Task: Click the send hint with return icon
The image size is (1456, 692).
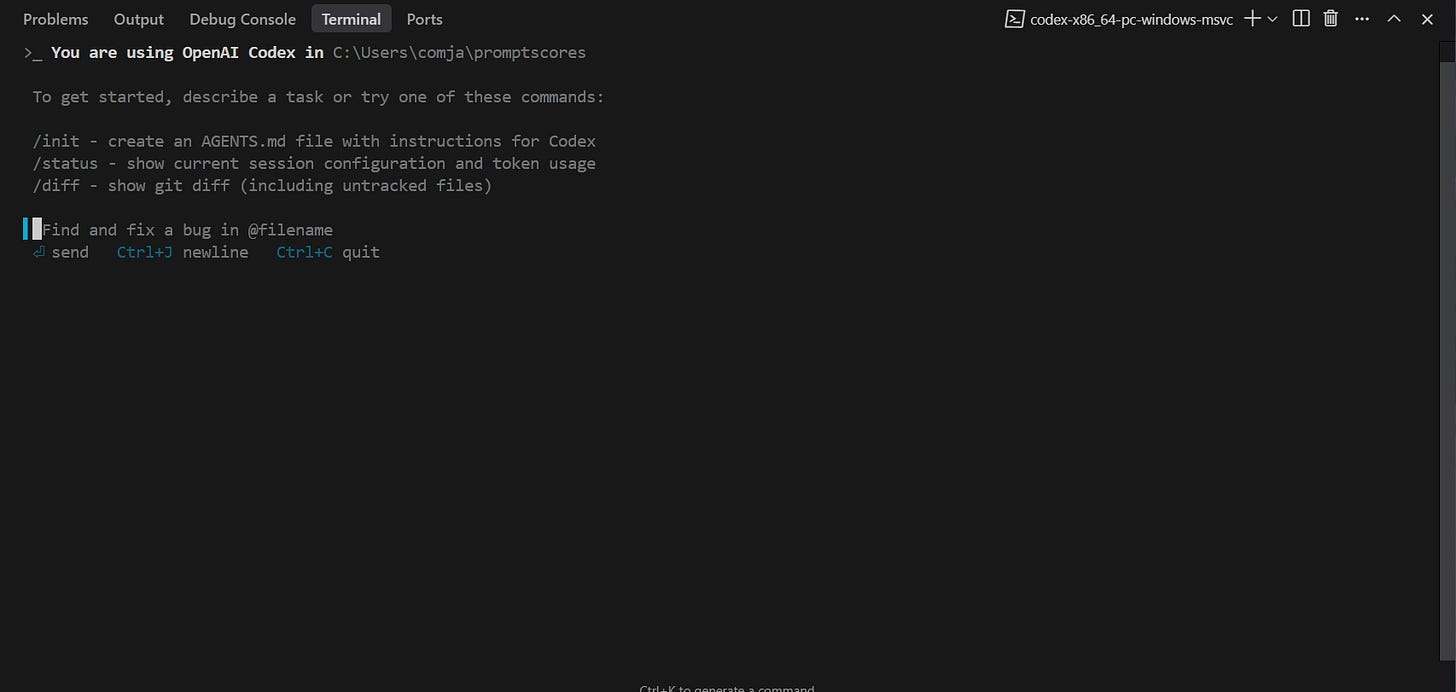Action: tap(61, 252)
